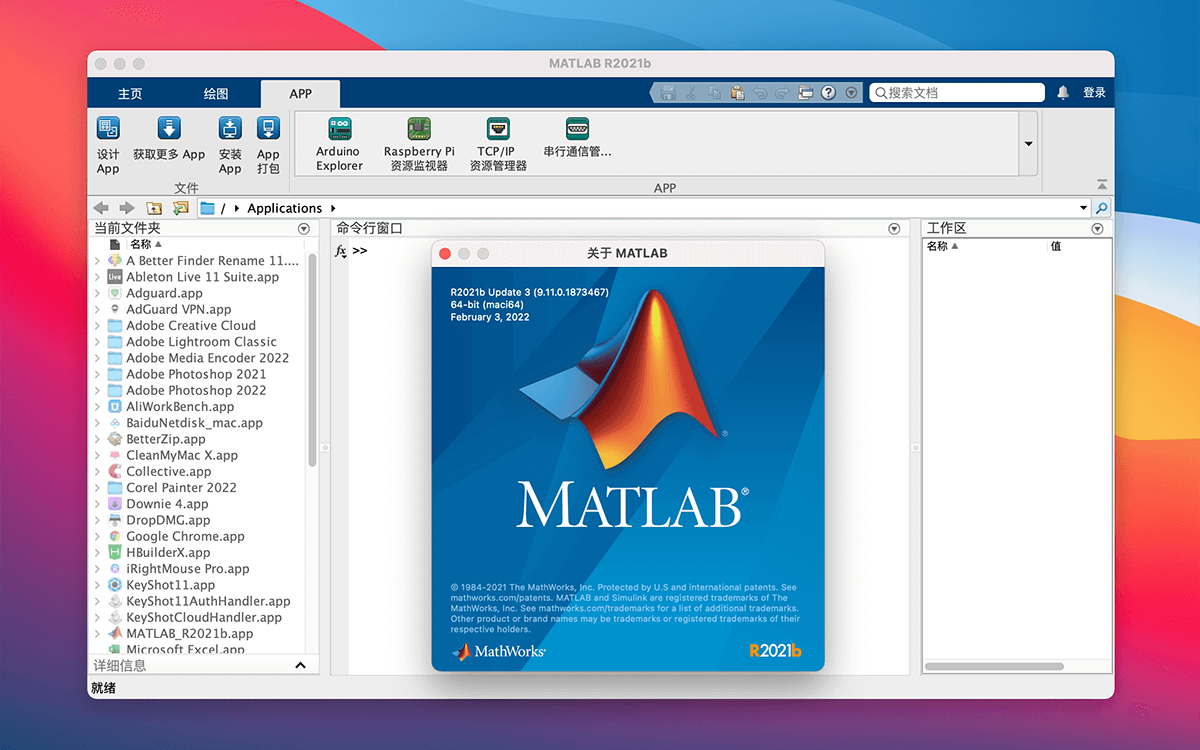Click the fx function browser icon
The width and height of the screenshot is (1200, 750).
tap(340, 251)
